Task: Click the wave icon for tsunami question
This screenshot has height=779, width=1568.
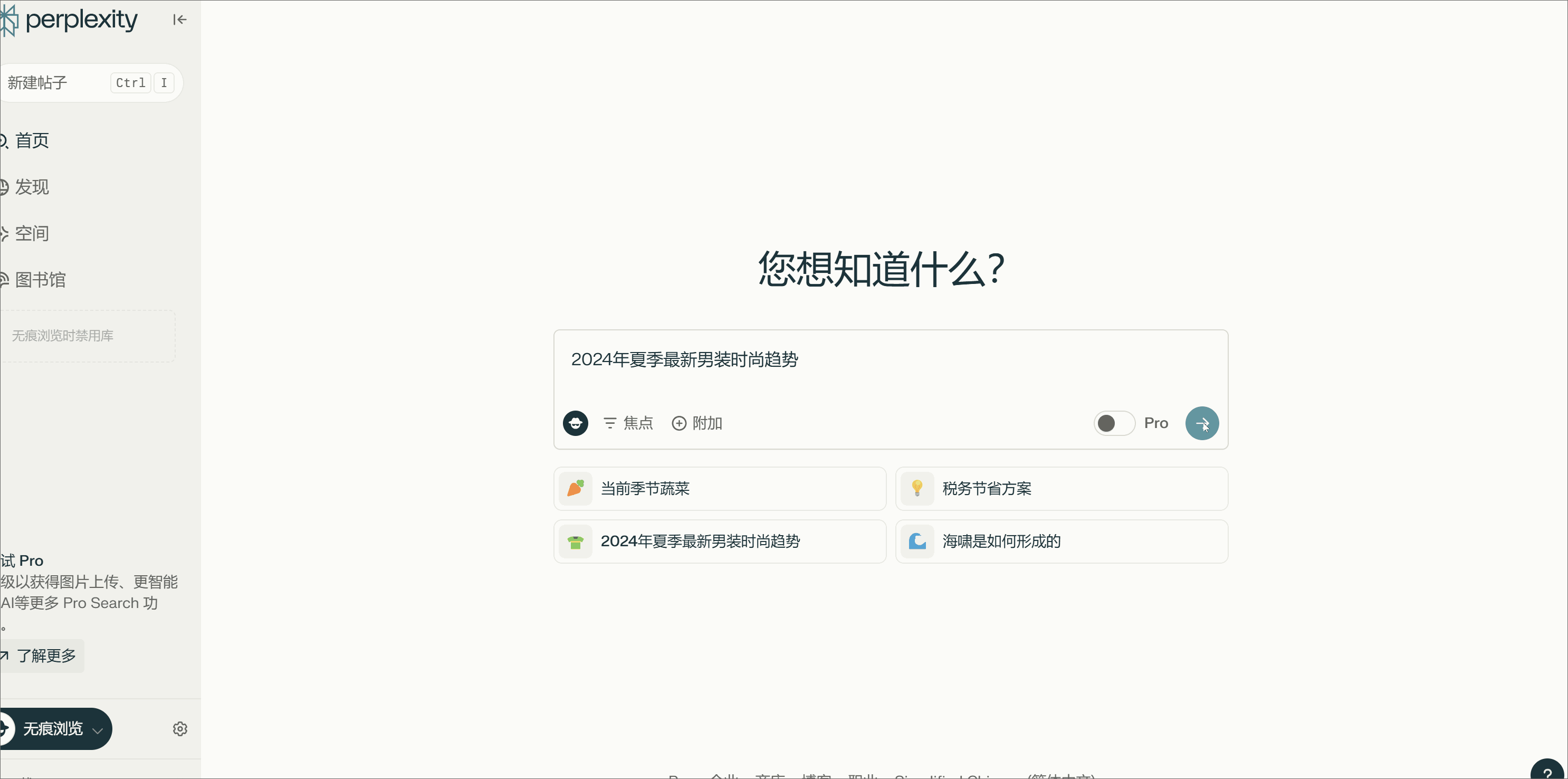Action: click(917, 541)
